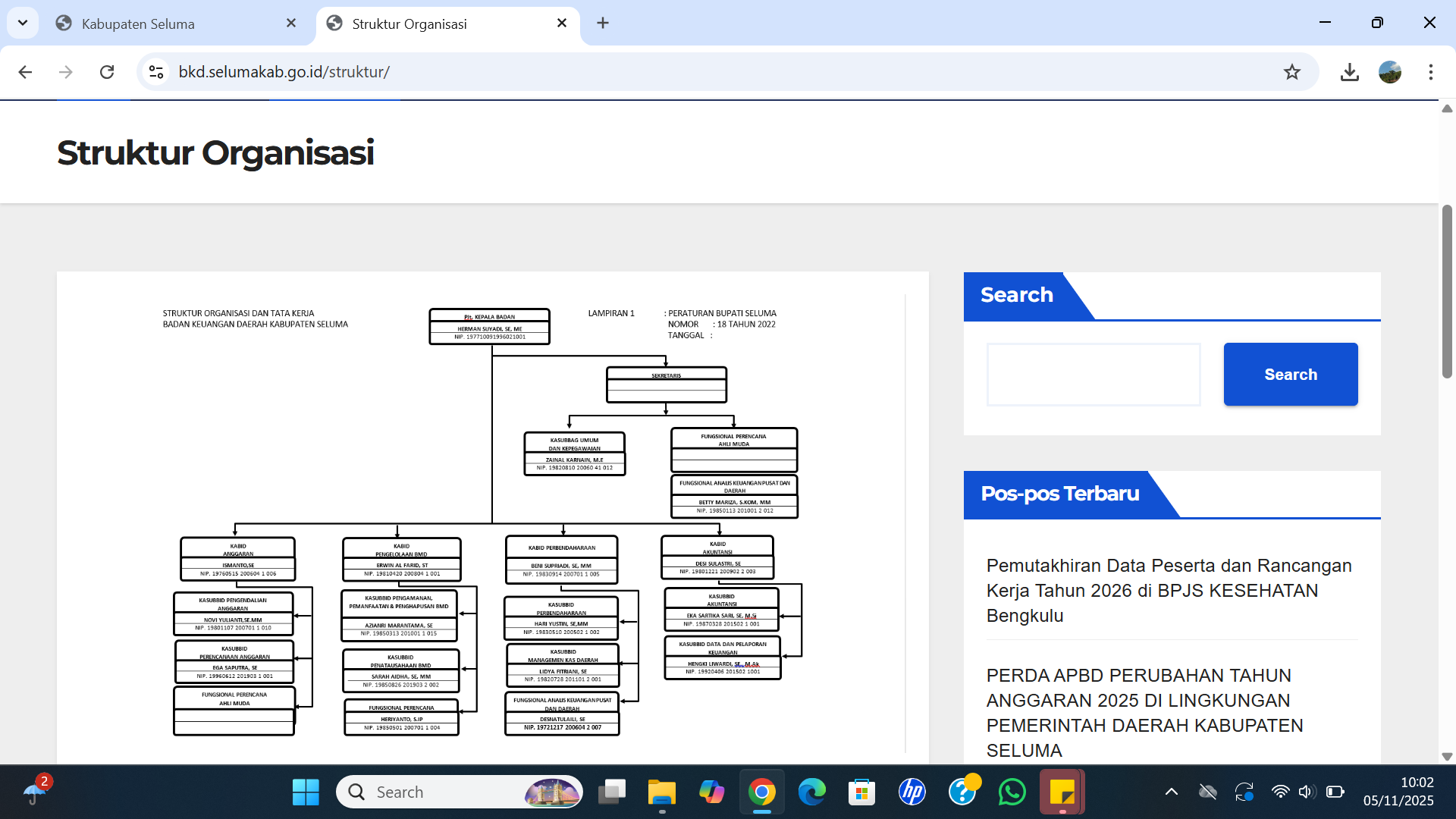Open Pemutakhiran Data Peserta BPJS post link
This screenshot has height=819, width=1456.
(1169, 590)
